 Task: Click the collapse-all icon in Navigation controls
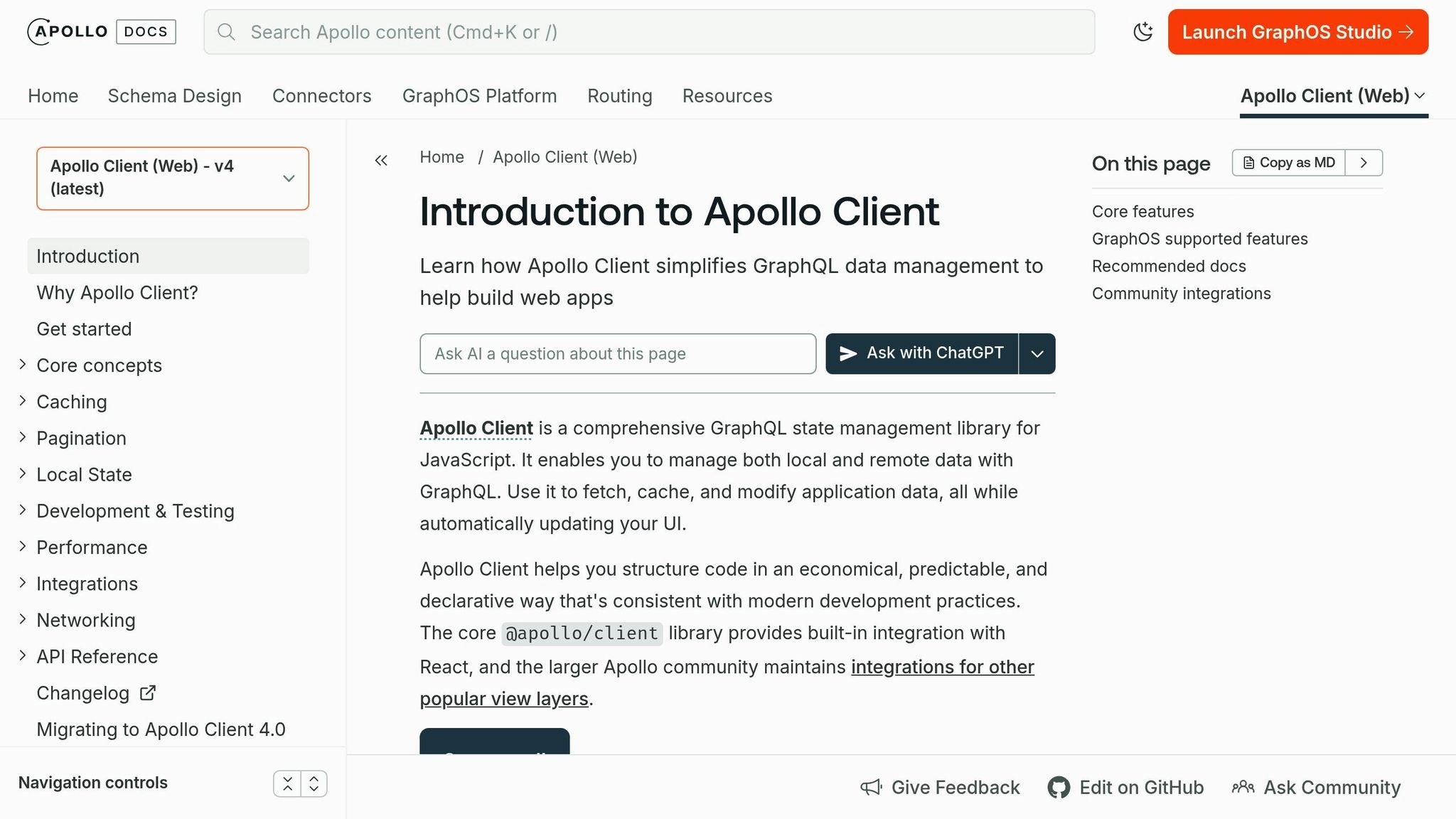288,783
